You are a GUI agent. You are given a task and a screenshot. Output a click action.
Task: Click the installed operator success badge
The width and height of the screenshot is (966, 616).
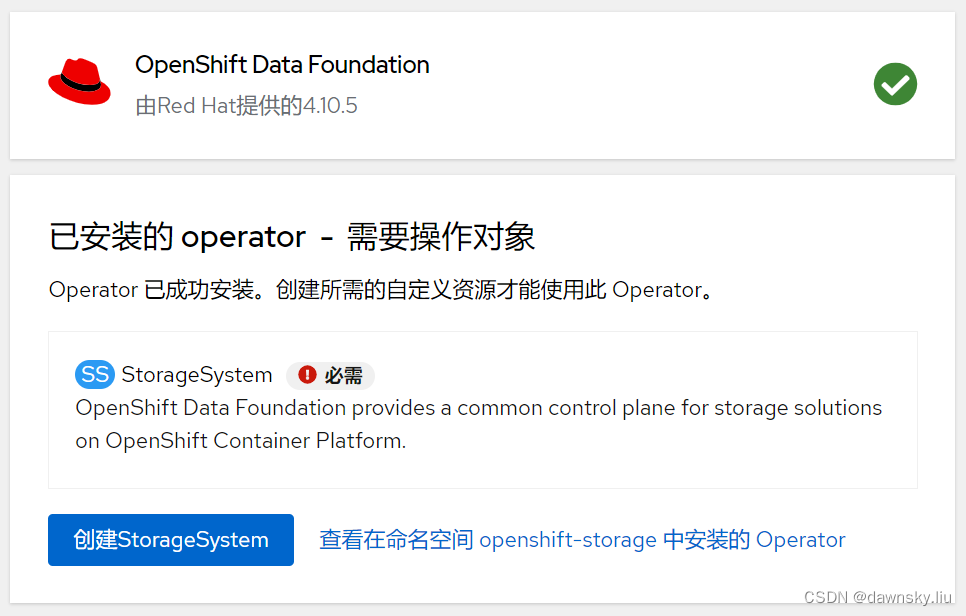tap(895, 84)
